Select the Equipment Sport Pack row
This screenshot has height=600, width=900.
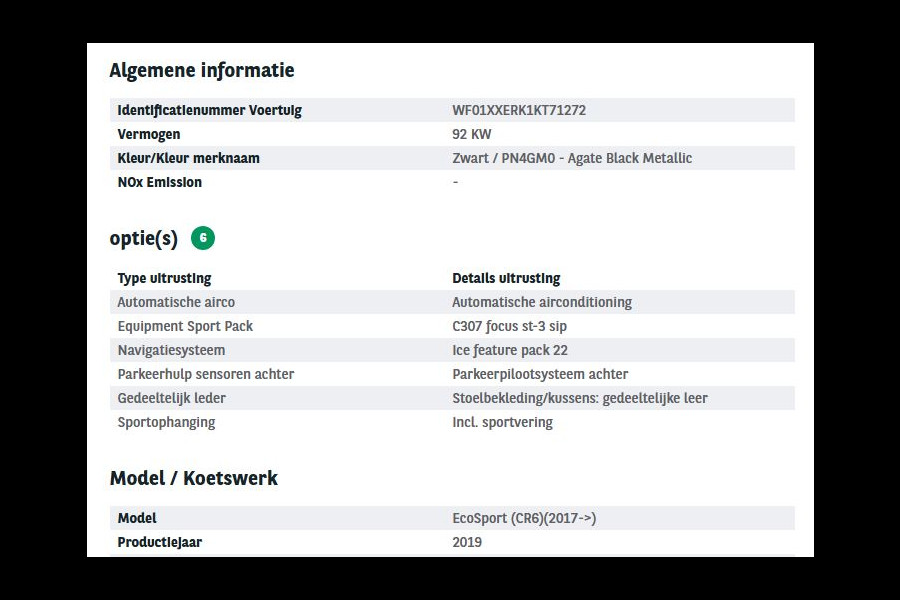tap(185, 326)
